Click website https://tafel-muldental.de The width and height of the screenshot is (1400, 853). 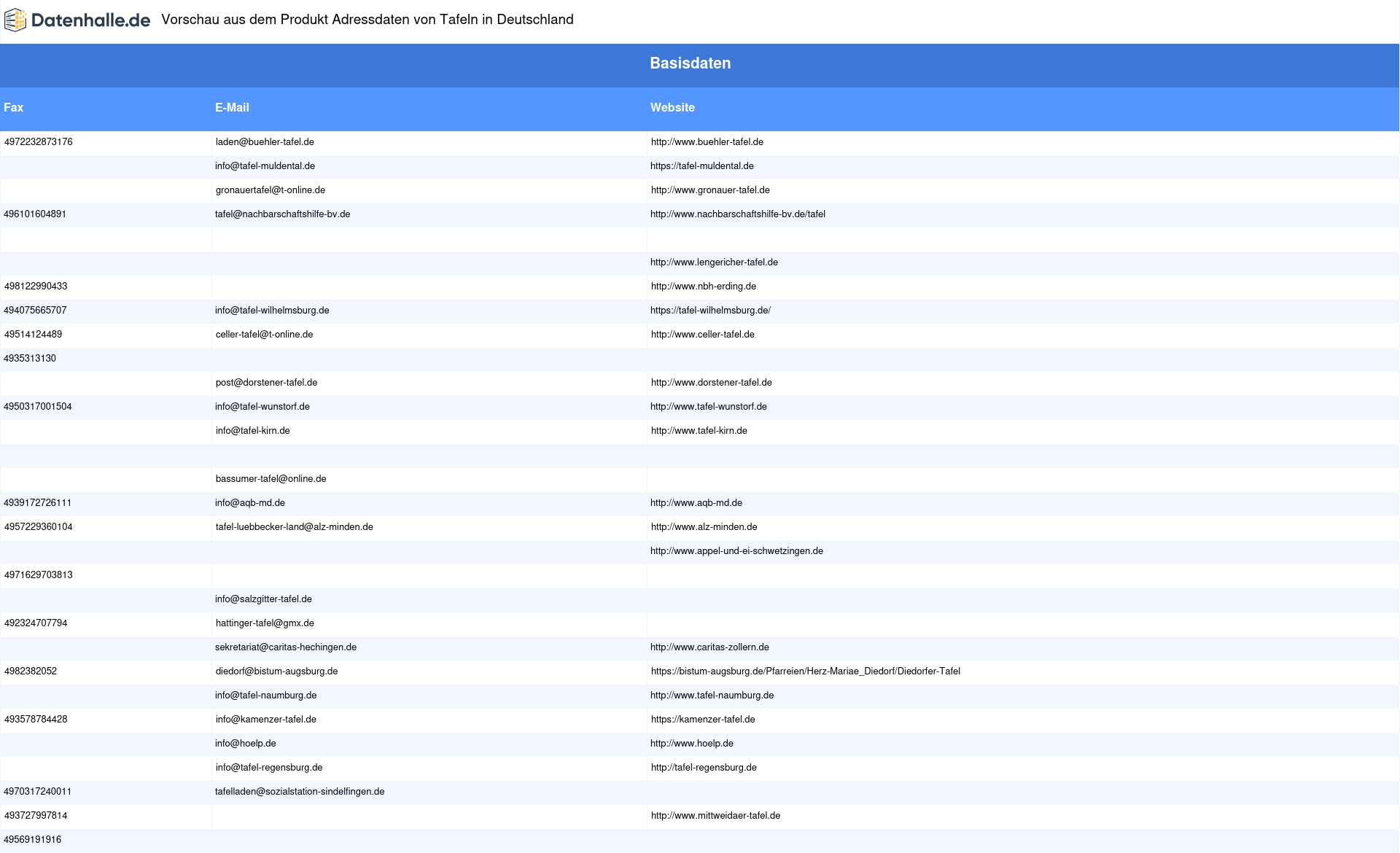pyautogui.click(x=702, y=166)
